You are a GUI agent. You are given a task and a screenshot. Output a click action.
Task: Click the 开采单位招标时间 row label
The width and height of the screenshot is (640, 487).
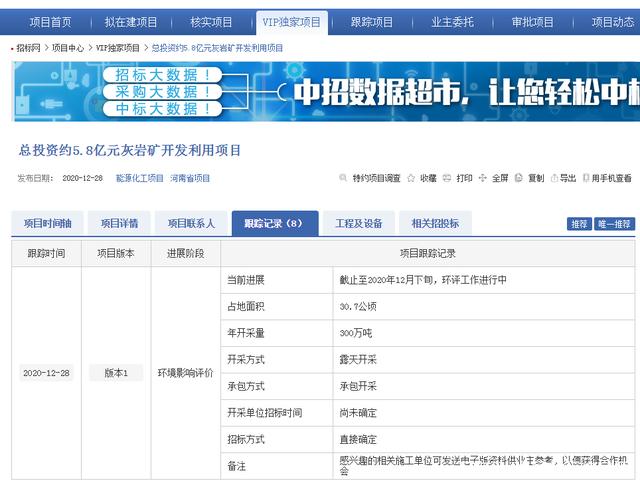tap(264, 413)
